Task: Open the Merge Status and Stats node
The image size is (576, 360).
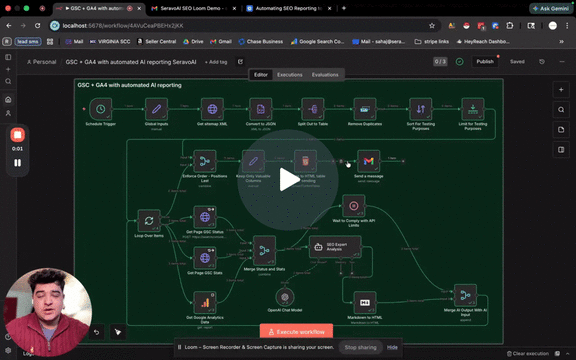Action: point(264,251)
